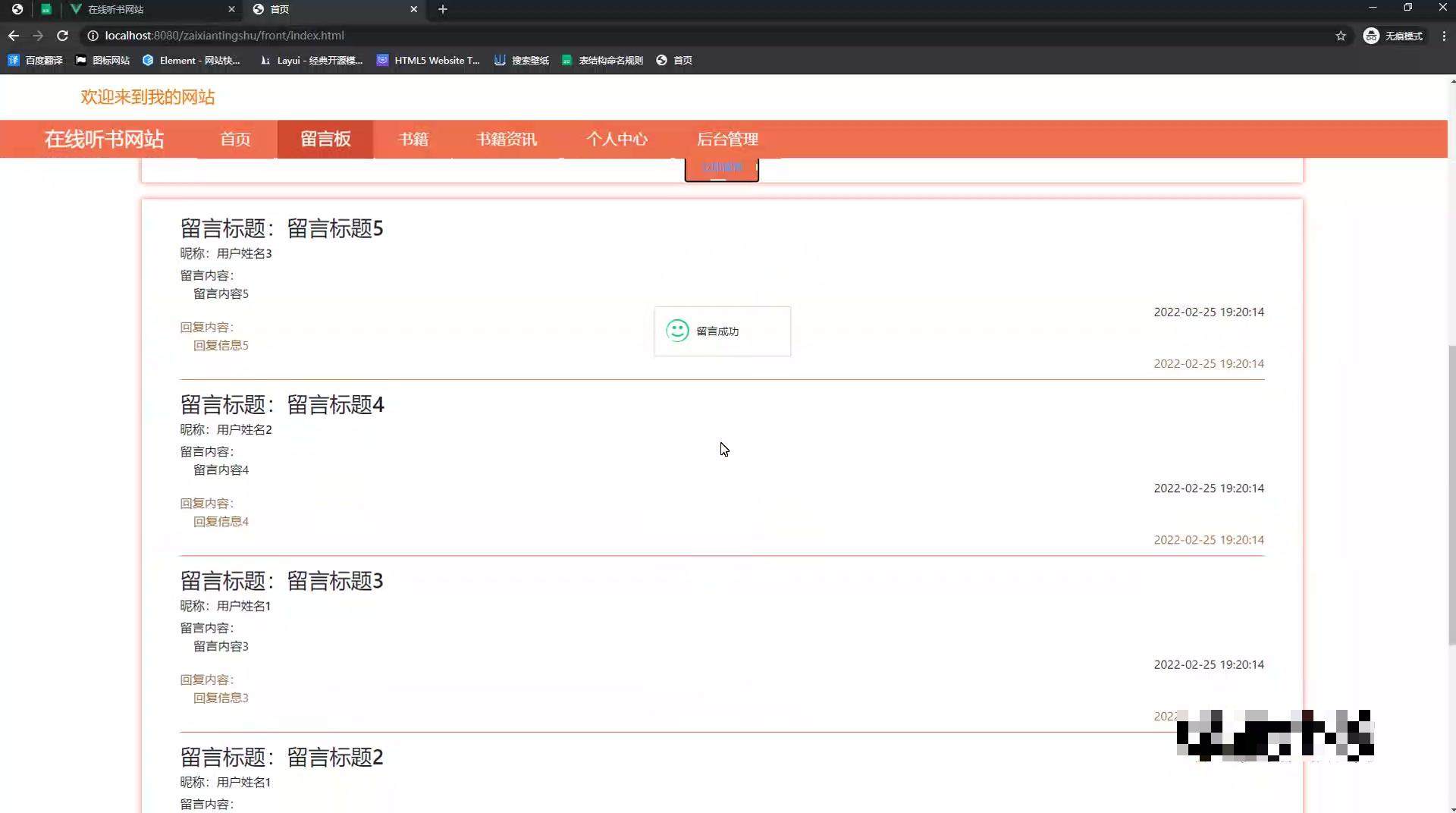Open the pinned green spreadsheet tab
The image size is (1456, 813).
[x=46, y=9]
